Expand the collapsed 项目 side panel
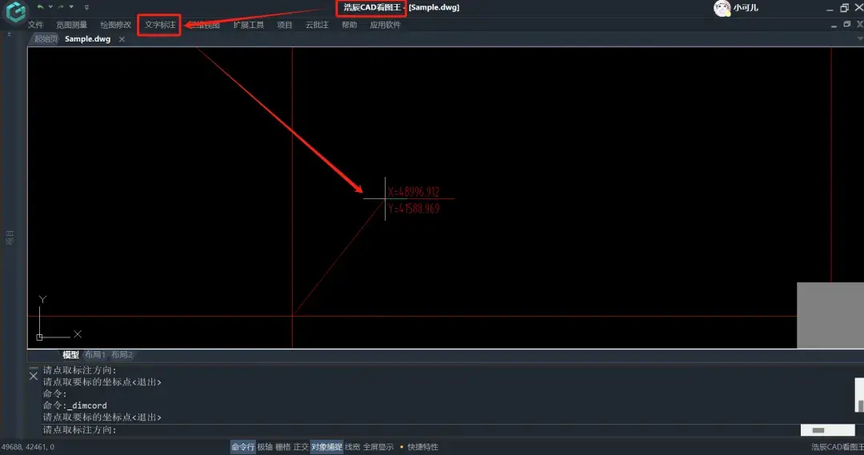 pyautogui.click(x=10, y=237)
